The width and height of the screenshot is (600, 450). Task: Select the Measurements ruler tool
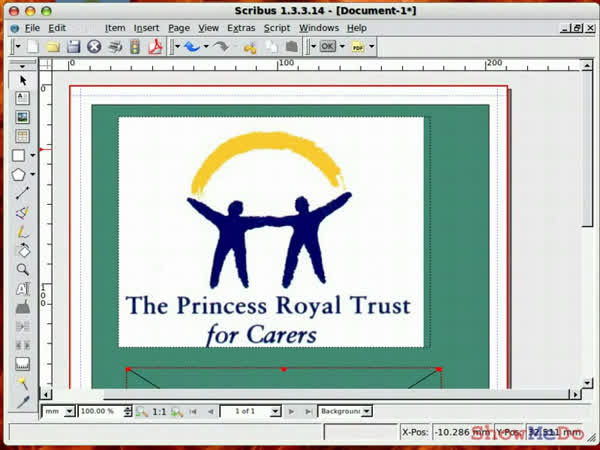[x=23, y=364]
